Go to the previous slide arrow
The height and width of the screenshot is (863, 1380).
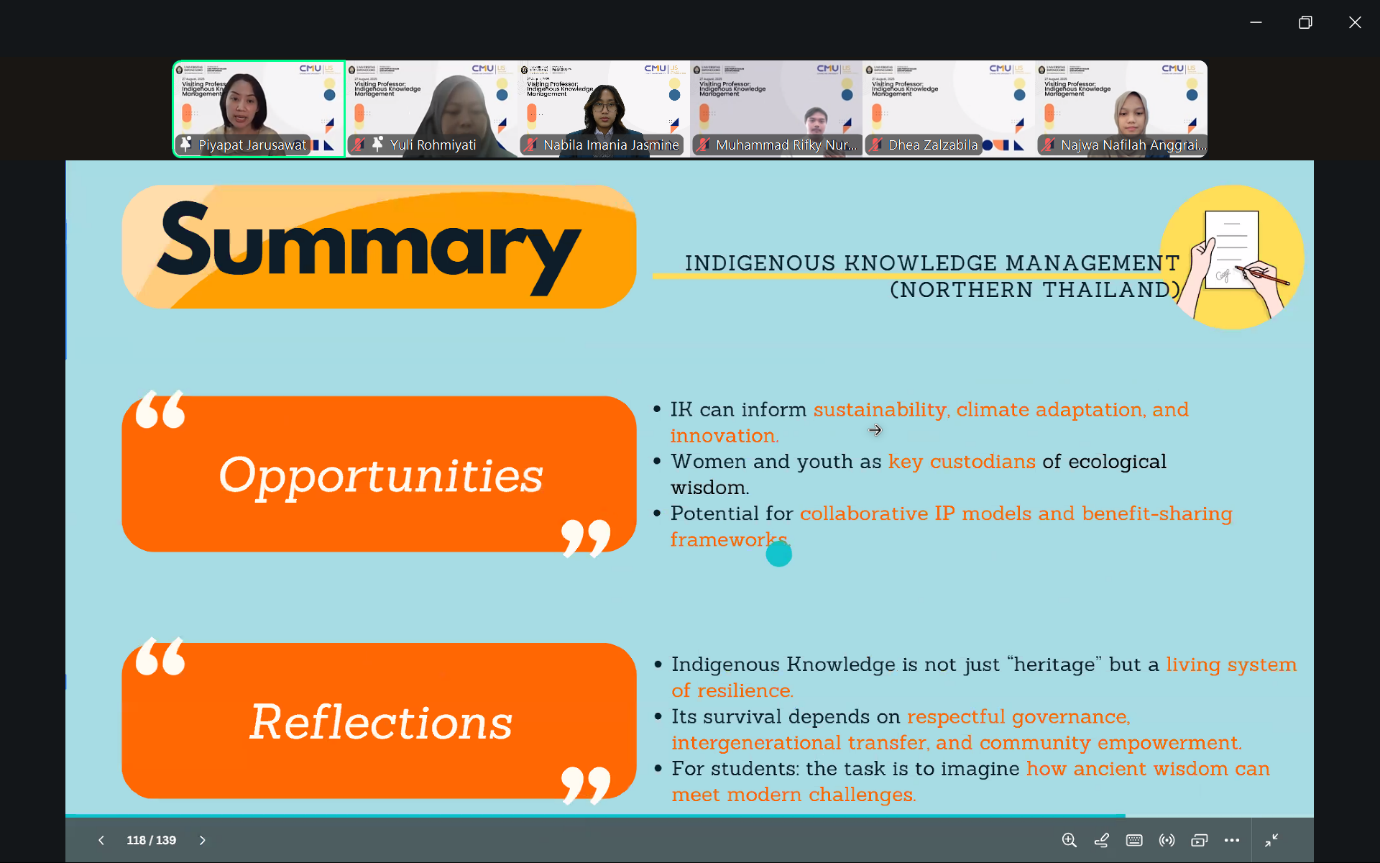(x=101, y=840)
